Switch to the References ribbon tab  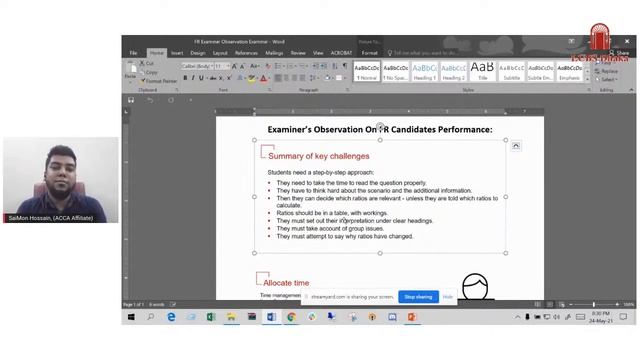(246, 53)
